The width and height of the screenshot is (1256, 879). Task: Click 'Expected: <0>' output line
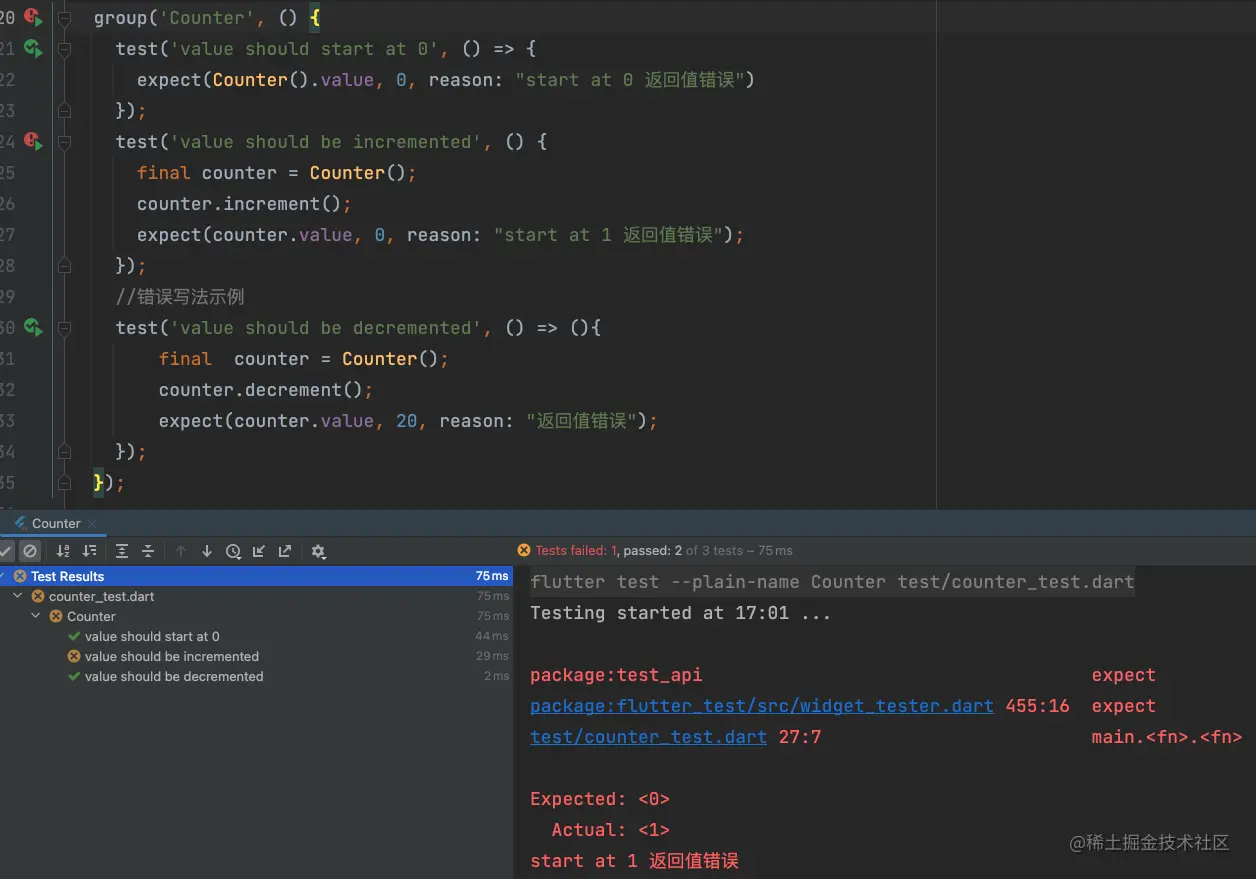click(600, 799)
